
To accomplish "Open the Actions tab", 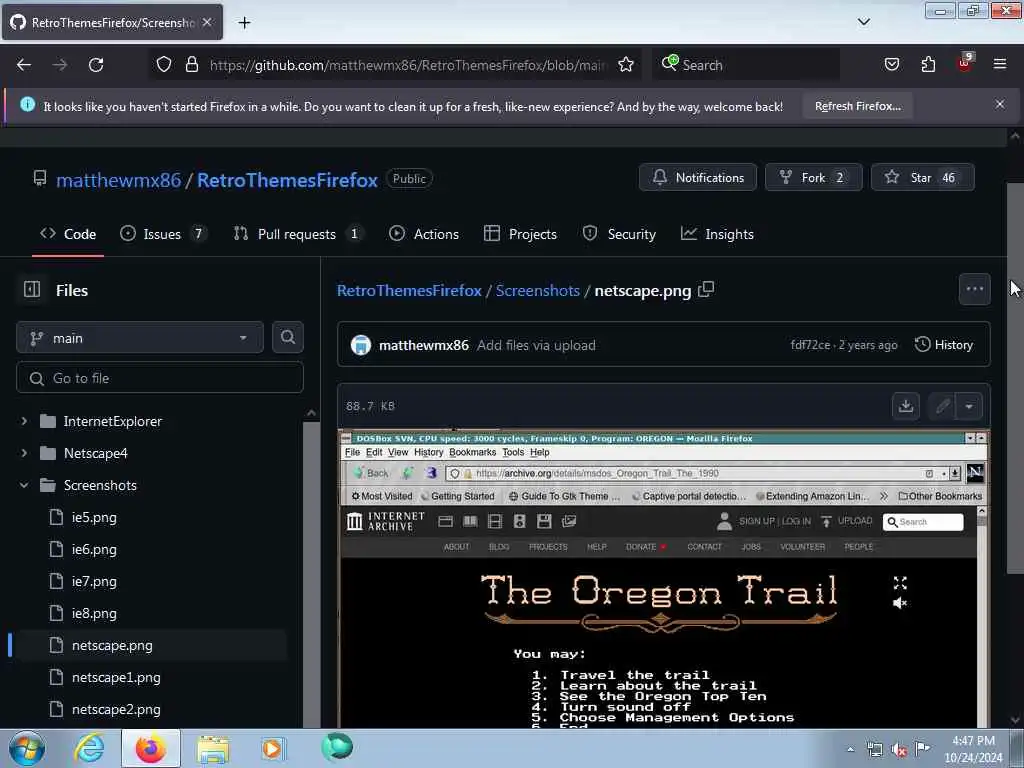I will click(424, 234).
